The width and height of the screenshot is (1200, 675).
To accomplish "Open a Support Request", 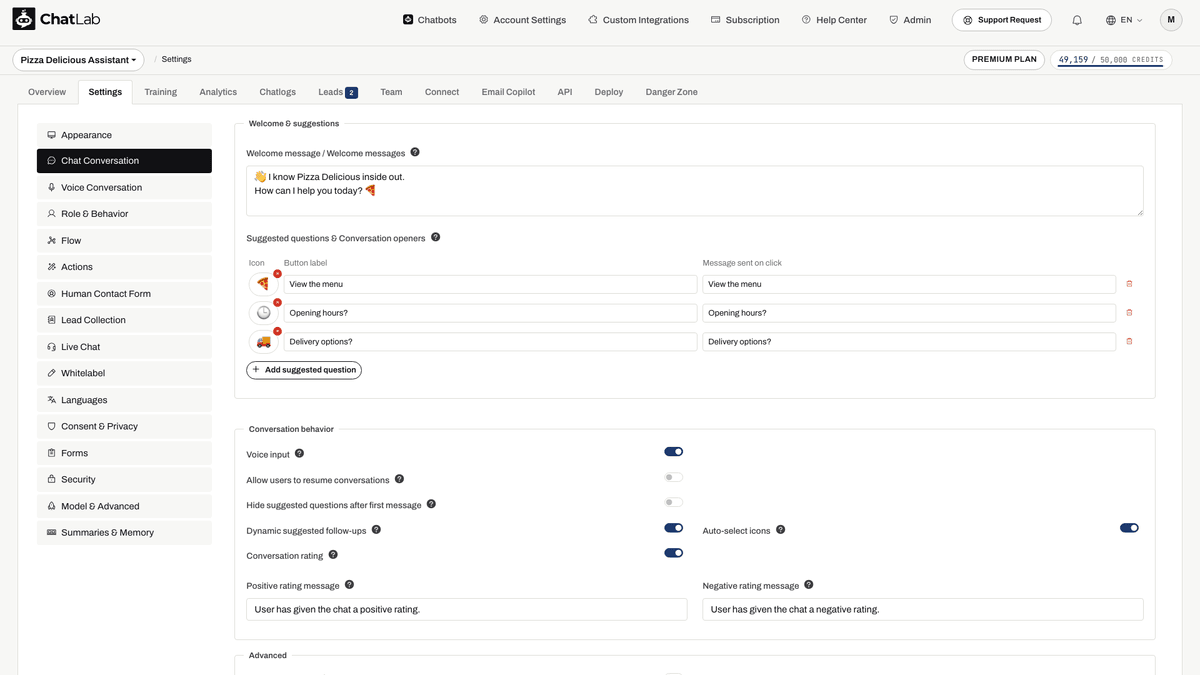I will (x=1002, y=20).
